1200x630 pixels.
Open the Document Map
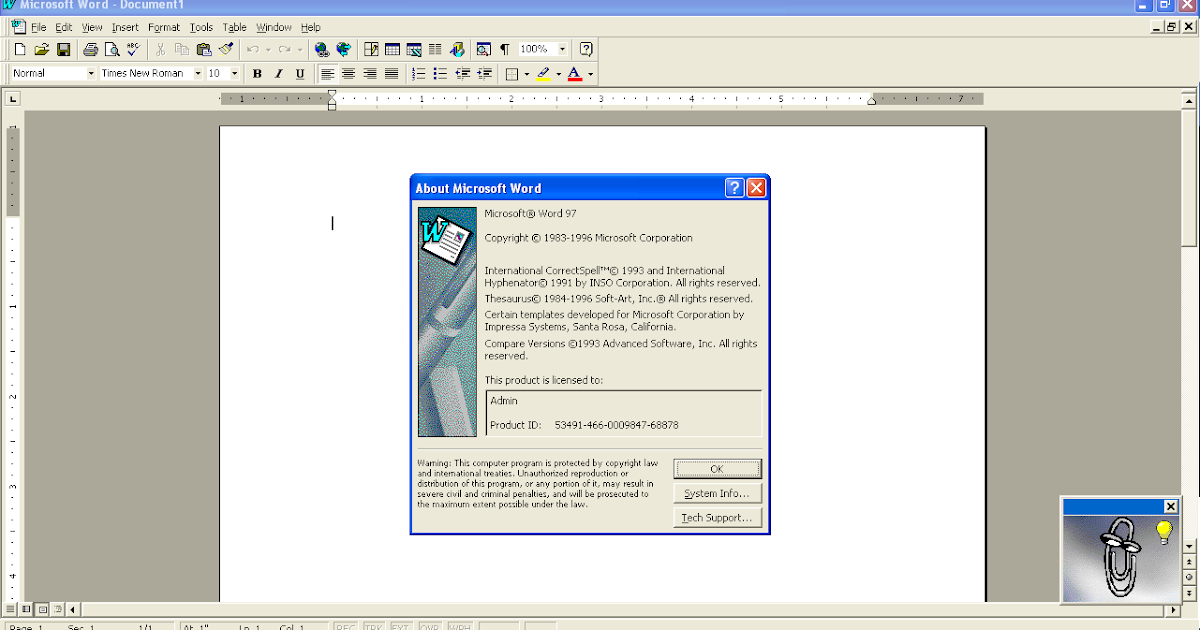point(484,49)
